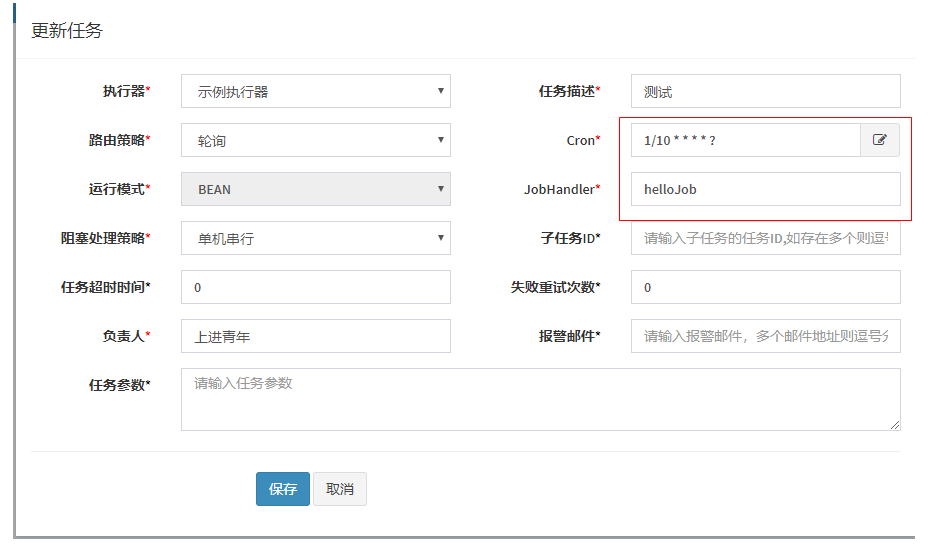Click the 阻塞处理策略 label

pos(105,238)
